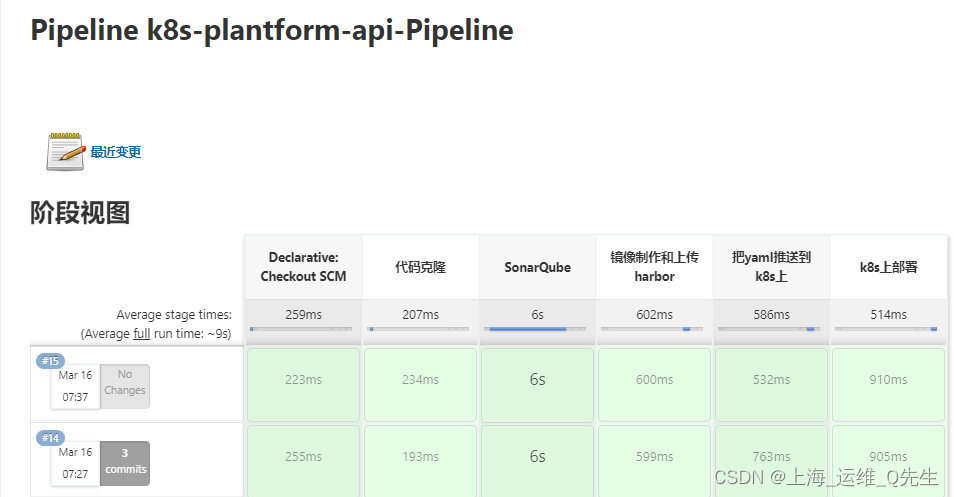Select the 镜像制作和上传 harbor stage header
The height and width of the screenshot is (497, 954).
(x=654, y=266)
